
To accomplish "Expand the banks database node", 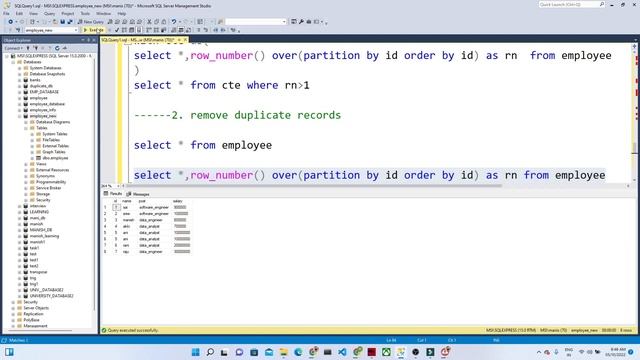I will coord(19,80).
